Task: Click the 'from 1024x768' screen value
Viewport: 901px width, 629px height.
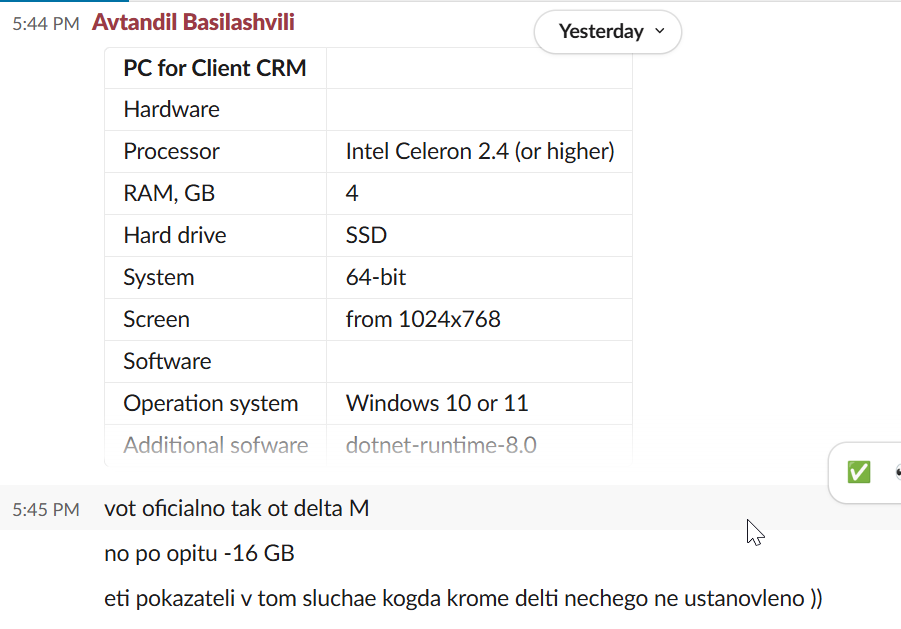Action: tap(423, 320)
